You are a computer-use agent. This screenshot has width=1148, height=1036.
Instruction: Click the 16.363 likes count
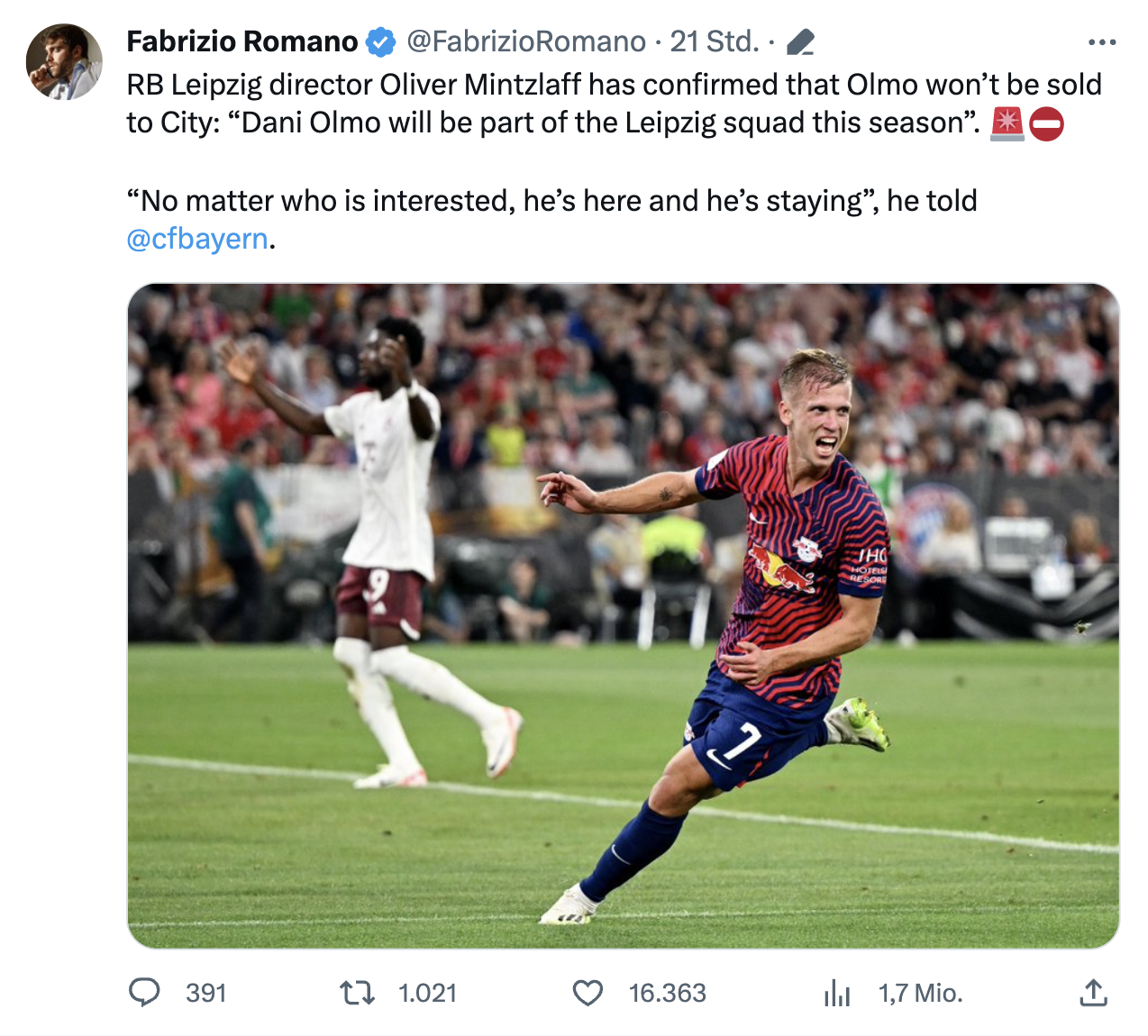tap(667, 993)
